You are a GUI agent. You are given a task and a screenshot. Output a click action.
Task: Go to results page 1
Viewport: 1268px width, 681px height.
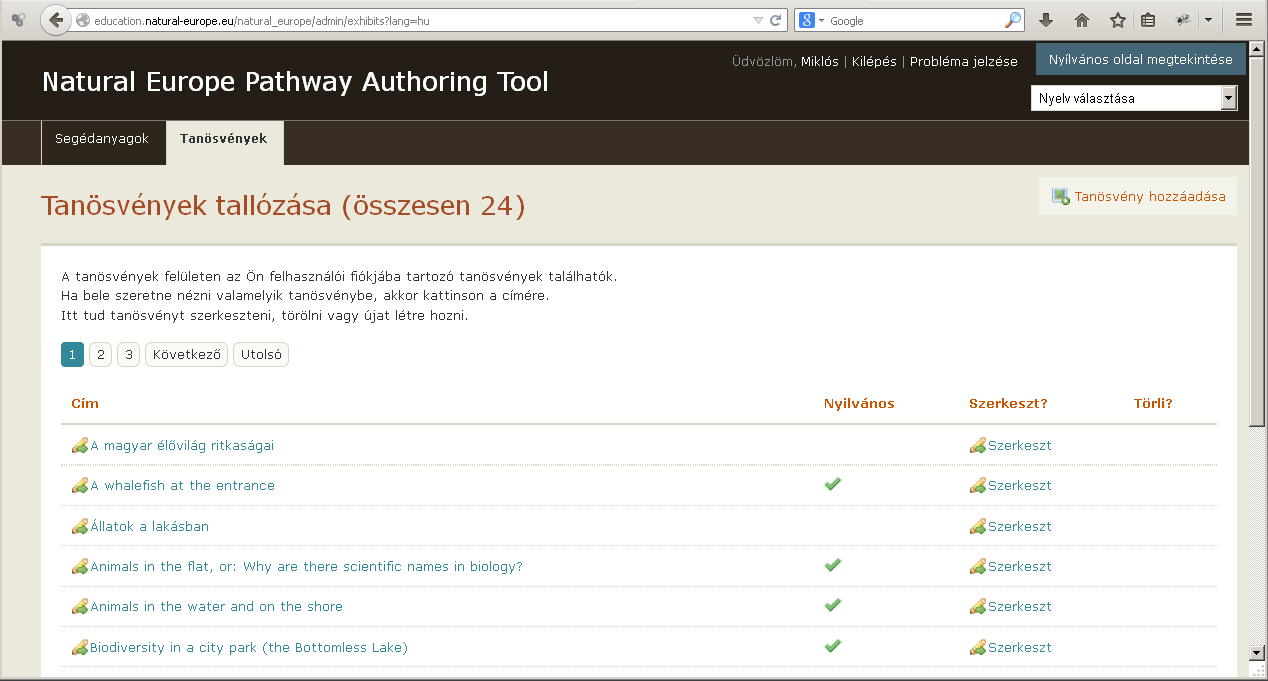click(x=72, y=354)
